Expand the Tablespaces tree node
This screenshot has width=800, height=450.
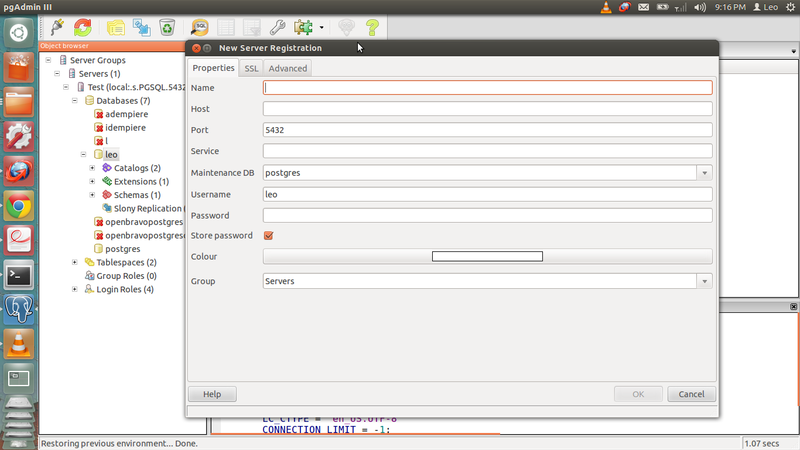75,262
